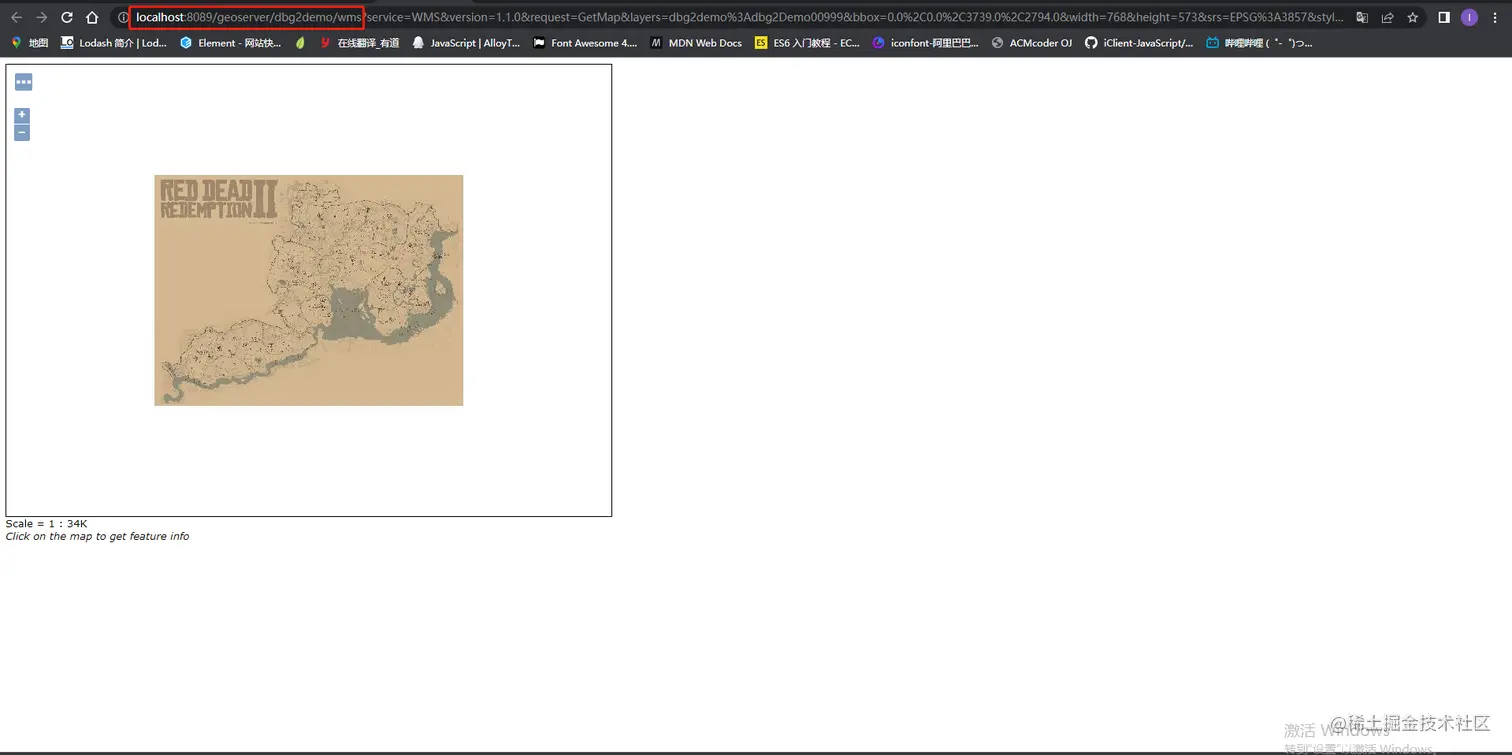
Task: Open the JavaScript AlloyTeam bookmark
Action: point(466,43)
